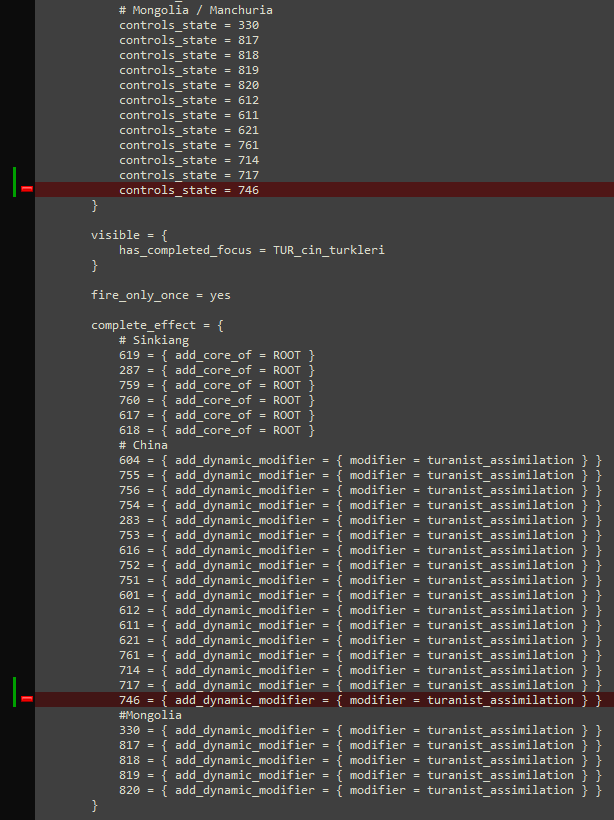
Task: Click the 717 add_dynamic_modifier line
Action: (x=360, y=685)
